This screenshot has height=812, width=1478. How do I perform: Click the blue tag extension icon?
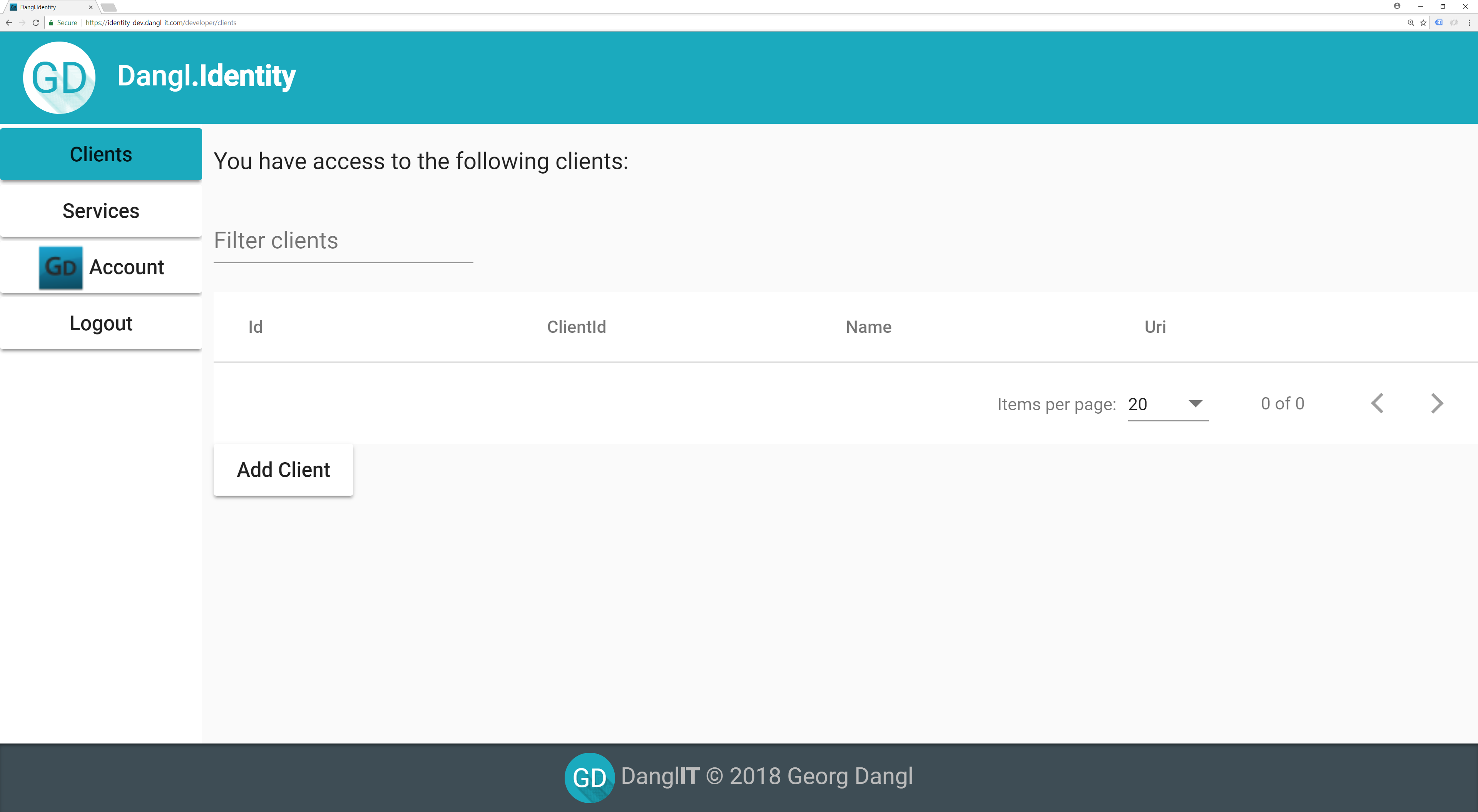tap(1439, 23)
